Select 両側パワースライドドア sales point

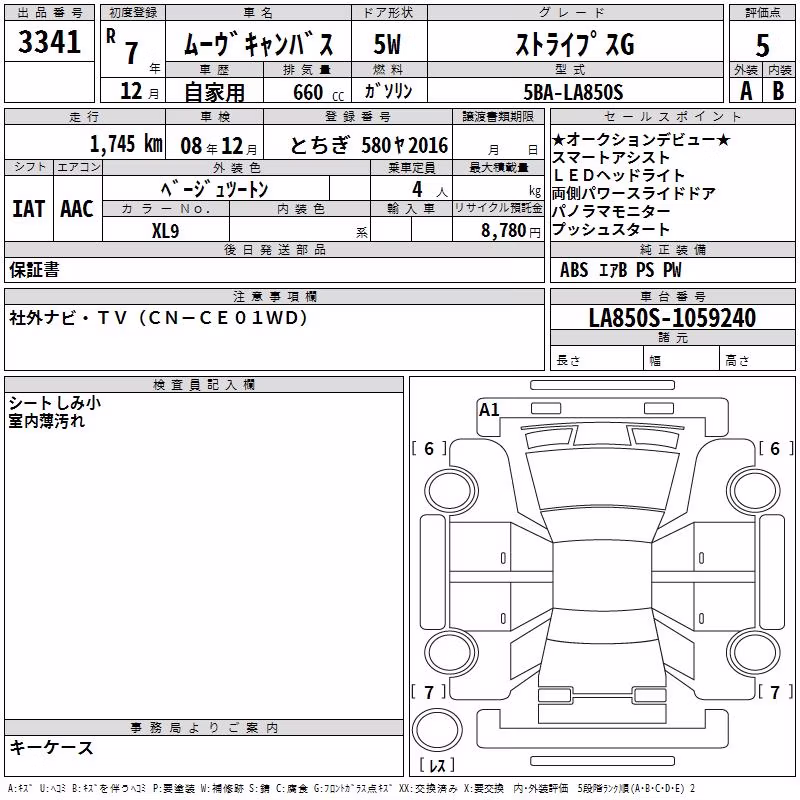[634, 193]
